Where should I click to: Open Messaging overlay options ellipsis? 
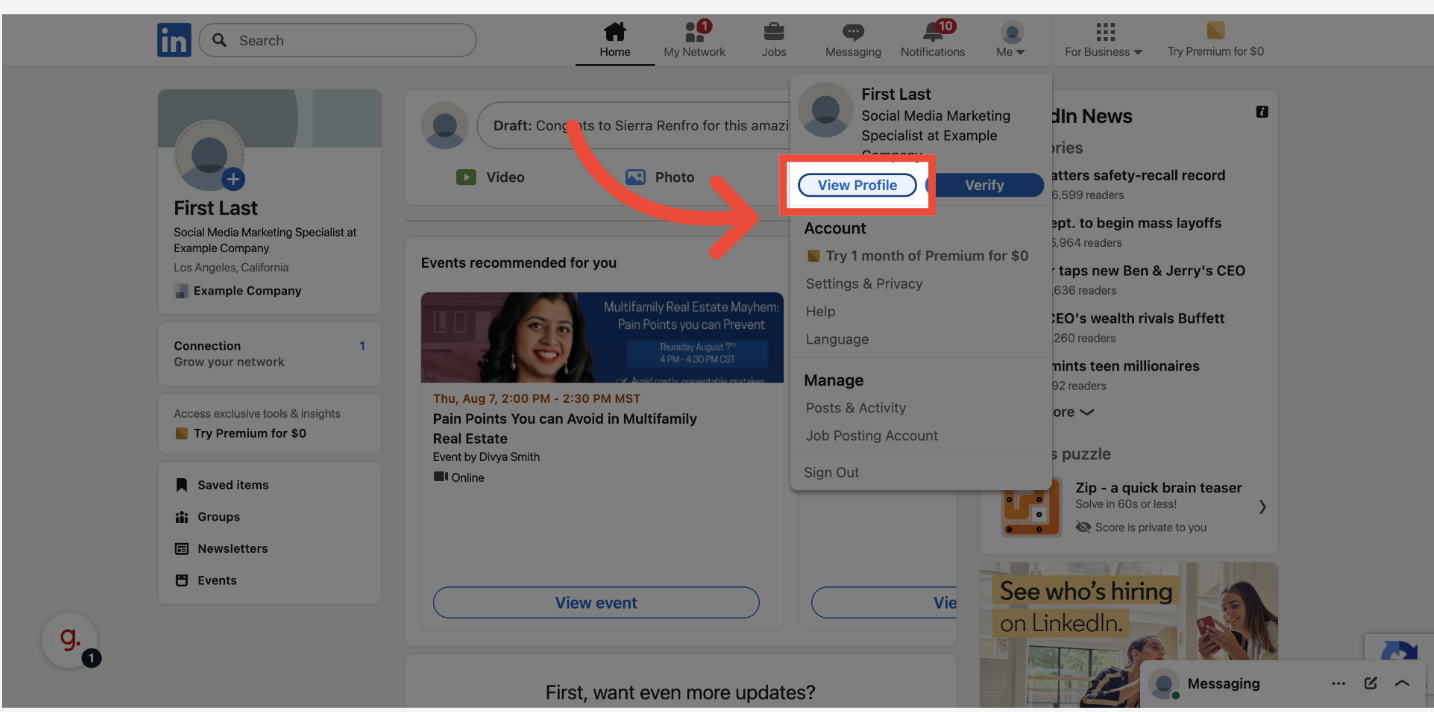1338,684
